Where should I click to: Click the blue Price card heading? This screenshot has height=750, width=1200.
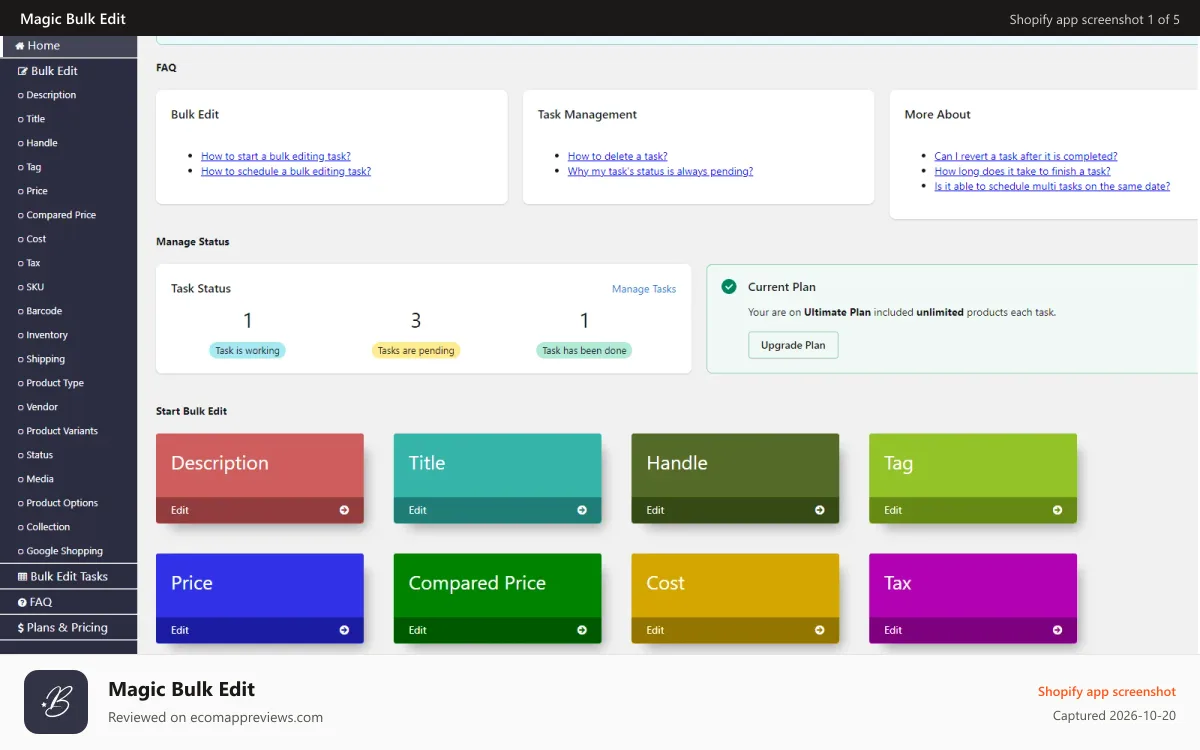(x=192, y=583)
